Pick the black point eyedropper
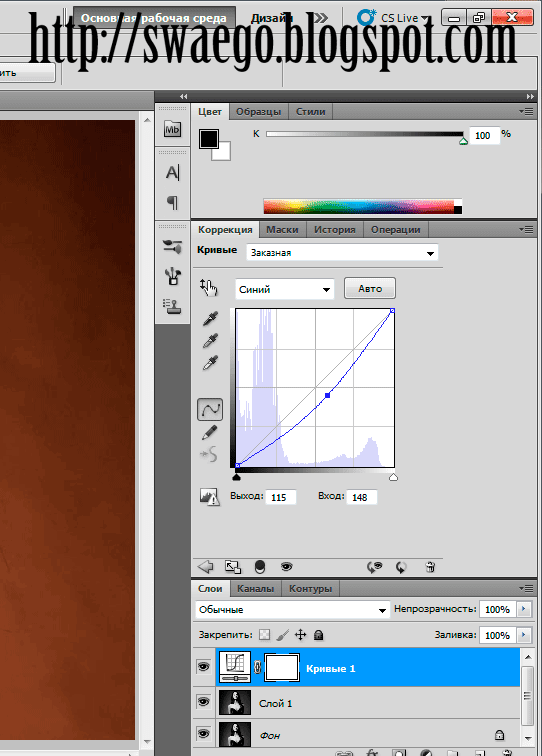This screenshot has width=542, height=756. click(x=210, y=318)
